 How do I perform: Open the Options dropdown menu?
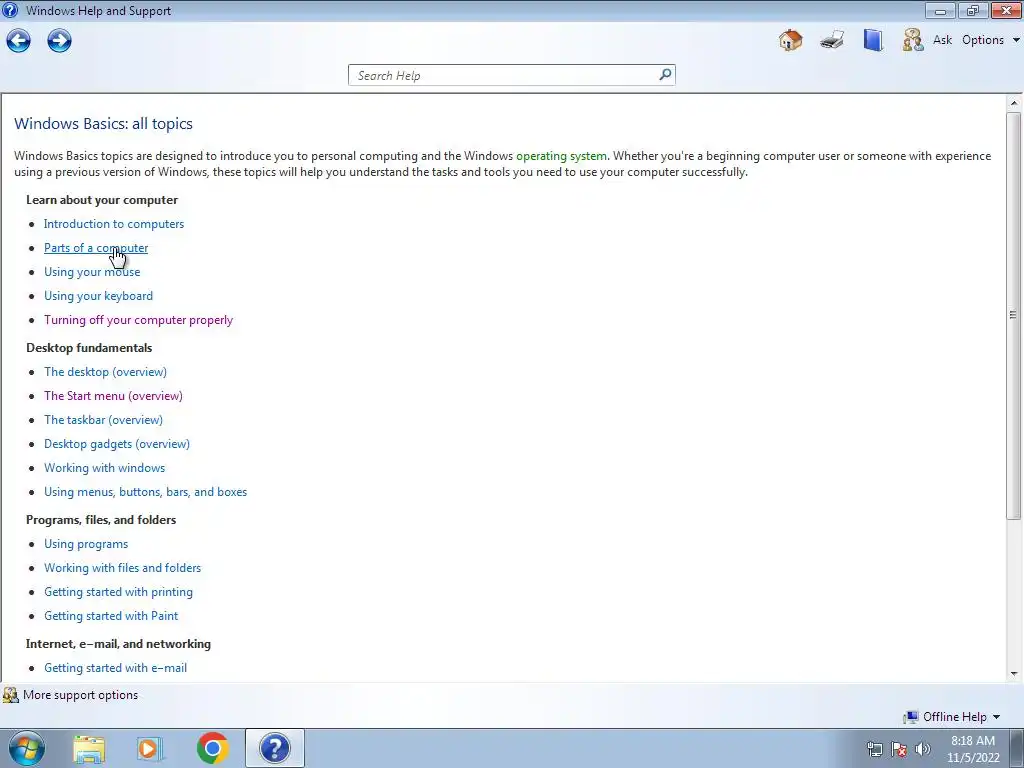click(990, 40)
